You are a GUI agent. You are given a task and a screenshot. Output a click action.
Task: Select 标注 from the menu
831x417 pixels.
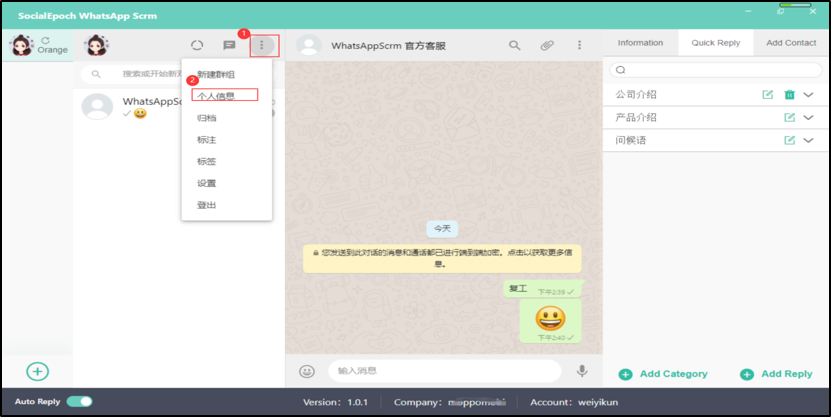(207, 140)
